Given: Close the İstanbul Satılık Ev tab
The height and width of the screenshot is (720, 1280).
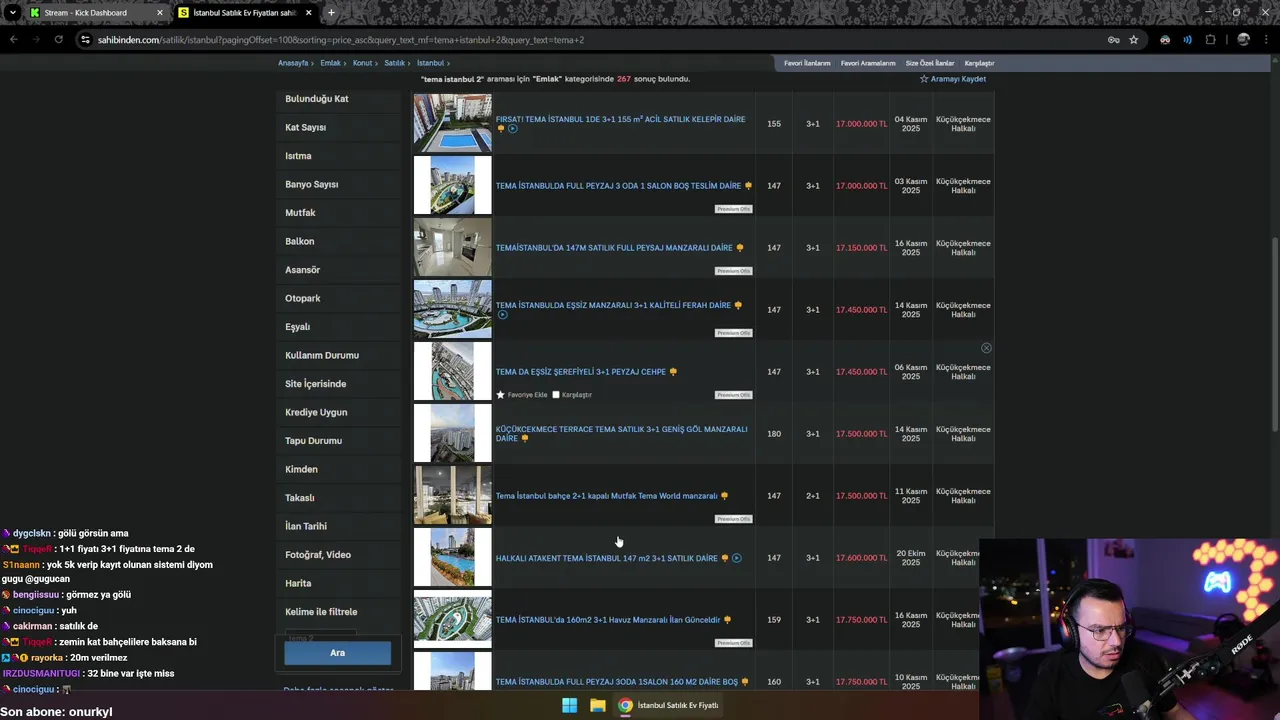Looking at the screenshot, I should click(x=308, y=13).
